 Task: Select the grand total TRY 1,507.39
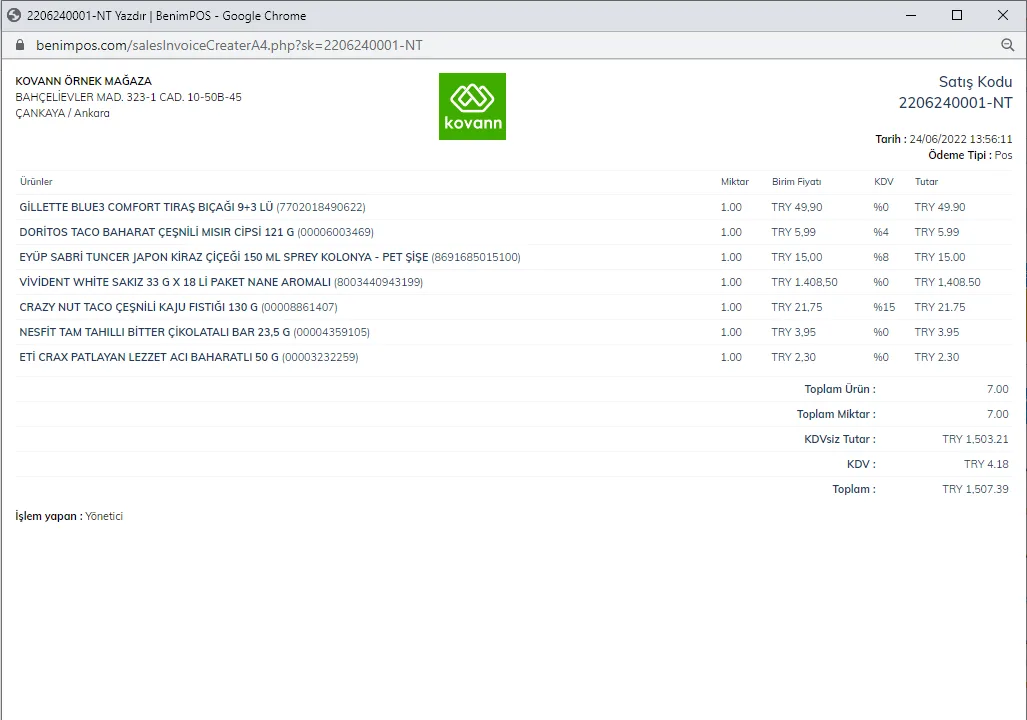(975, 489)
